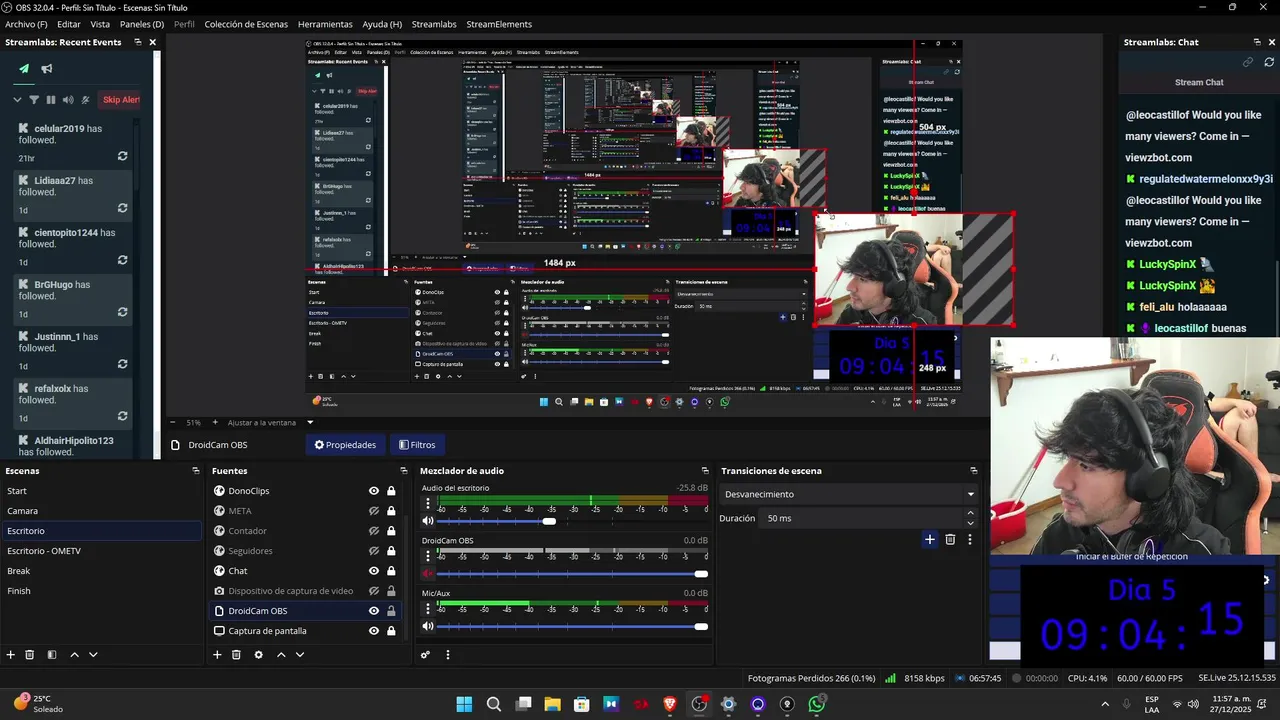
Task: Open WhatsApp from the taskbar
Action: (817, 704)
